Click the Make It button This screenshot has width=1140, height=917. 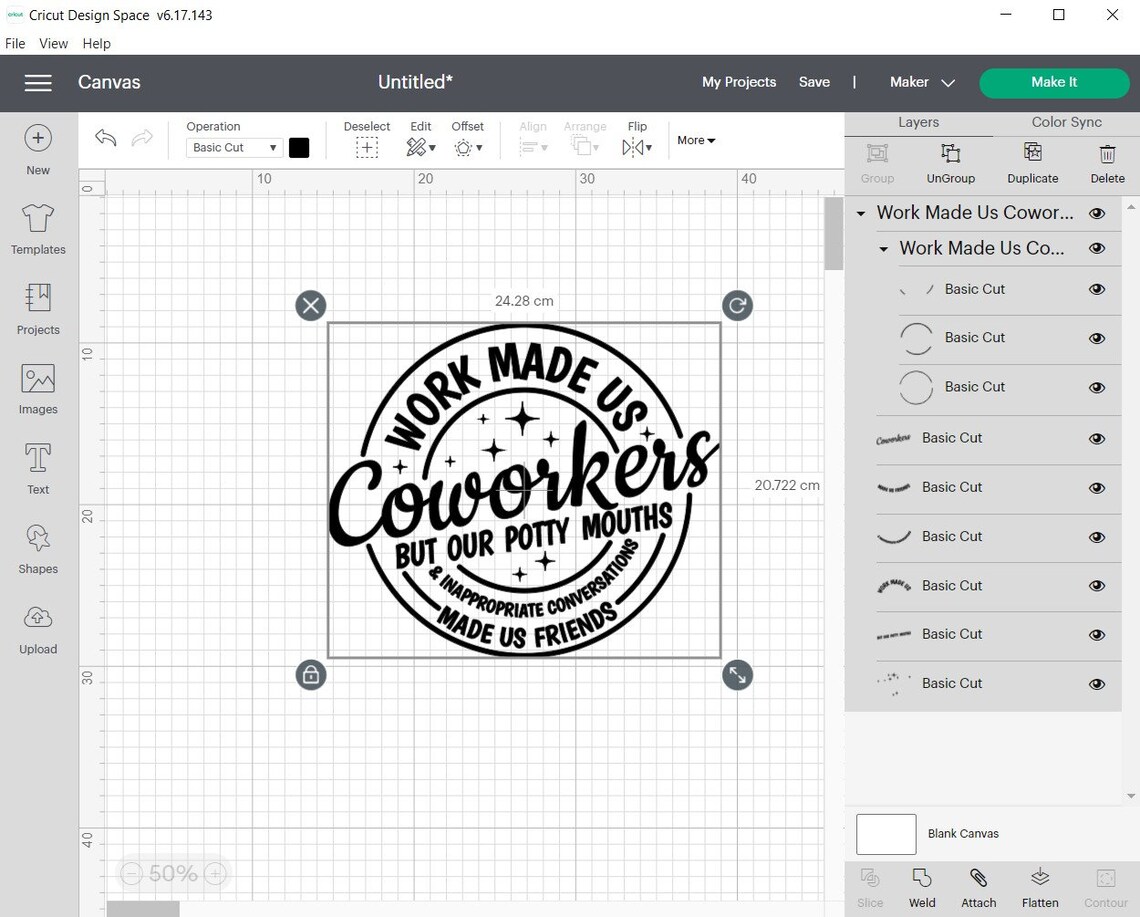click(x=1054, y=83)
